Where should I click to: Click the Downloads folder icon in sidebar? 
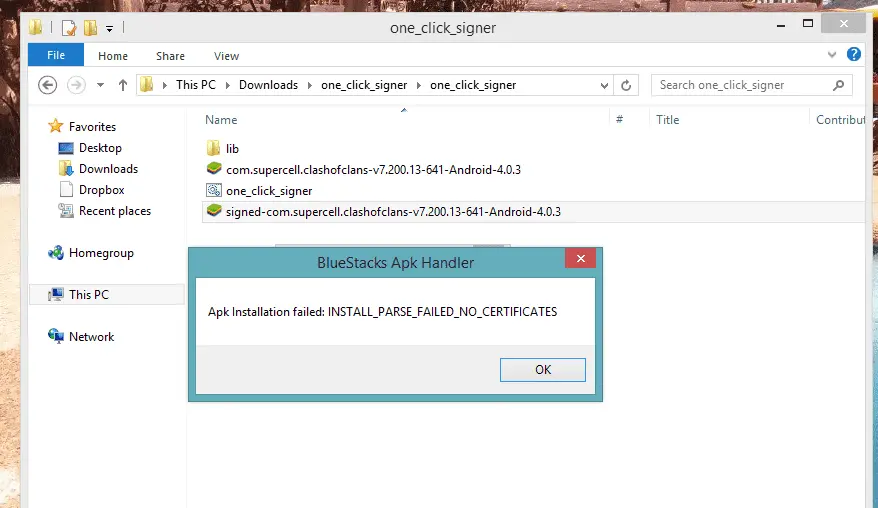point(66,169)
